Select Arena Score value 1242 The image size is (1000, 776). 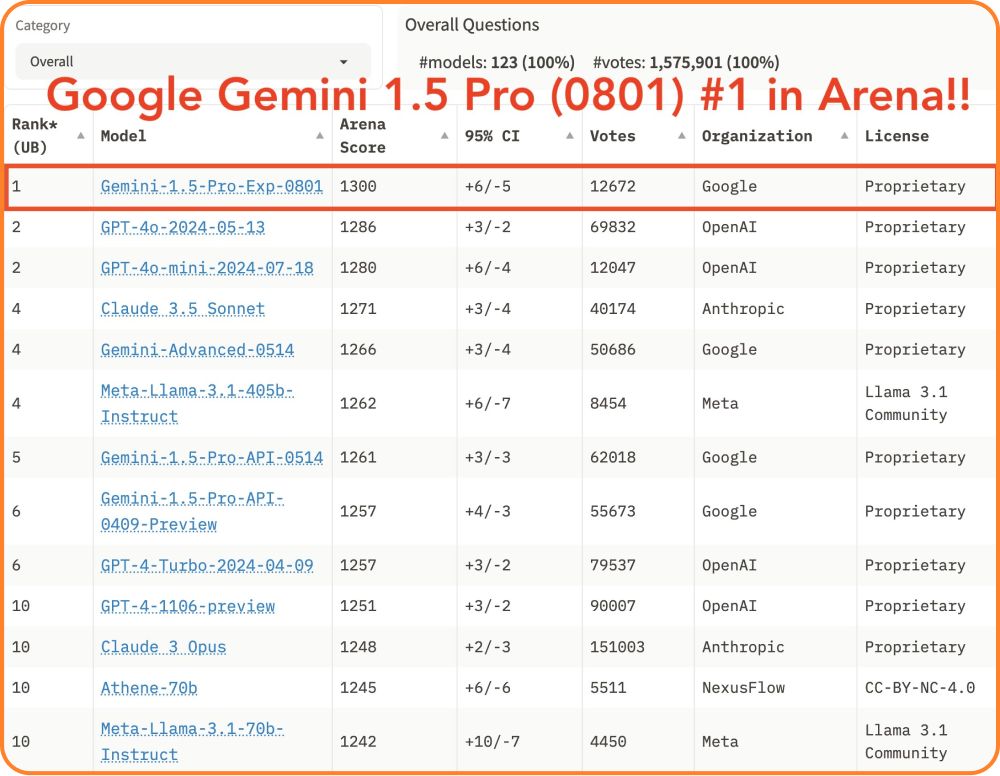(358, 742)
